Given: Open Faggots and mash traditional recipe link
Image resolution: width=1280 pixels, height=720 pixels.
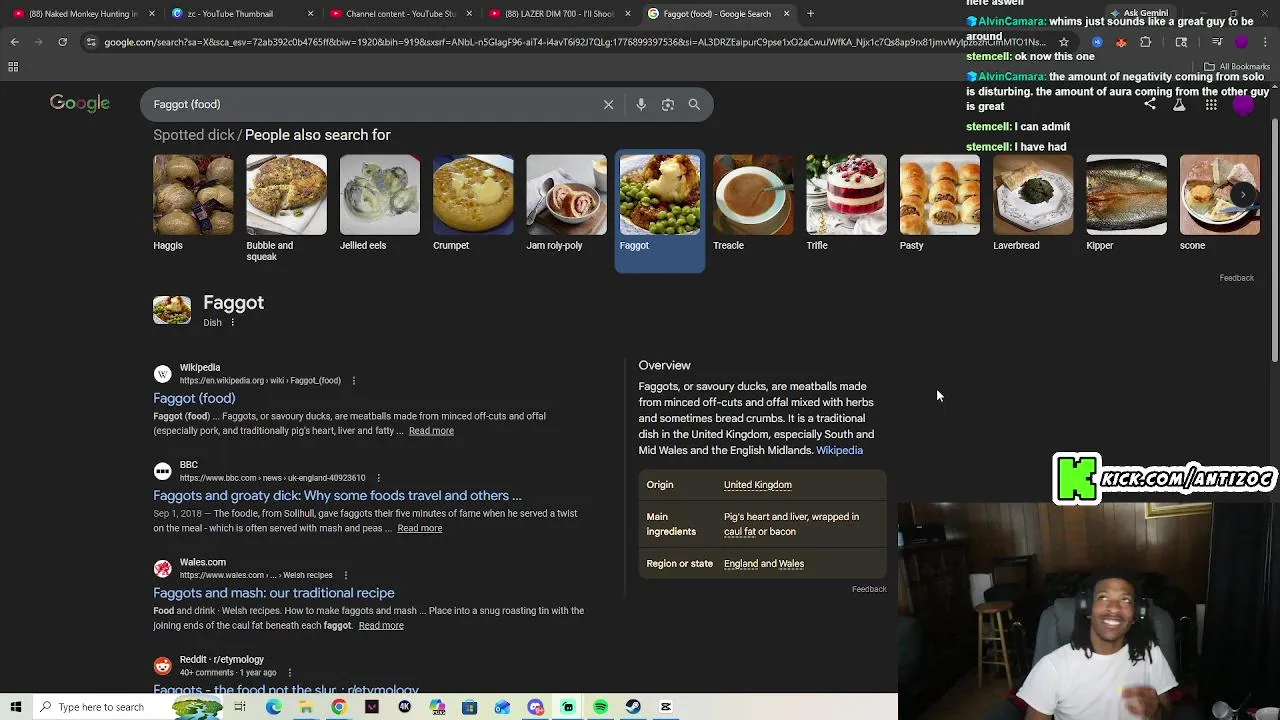Looking at the screenshot, I should coord(274,593).
